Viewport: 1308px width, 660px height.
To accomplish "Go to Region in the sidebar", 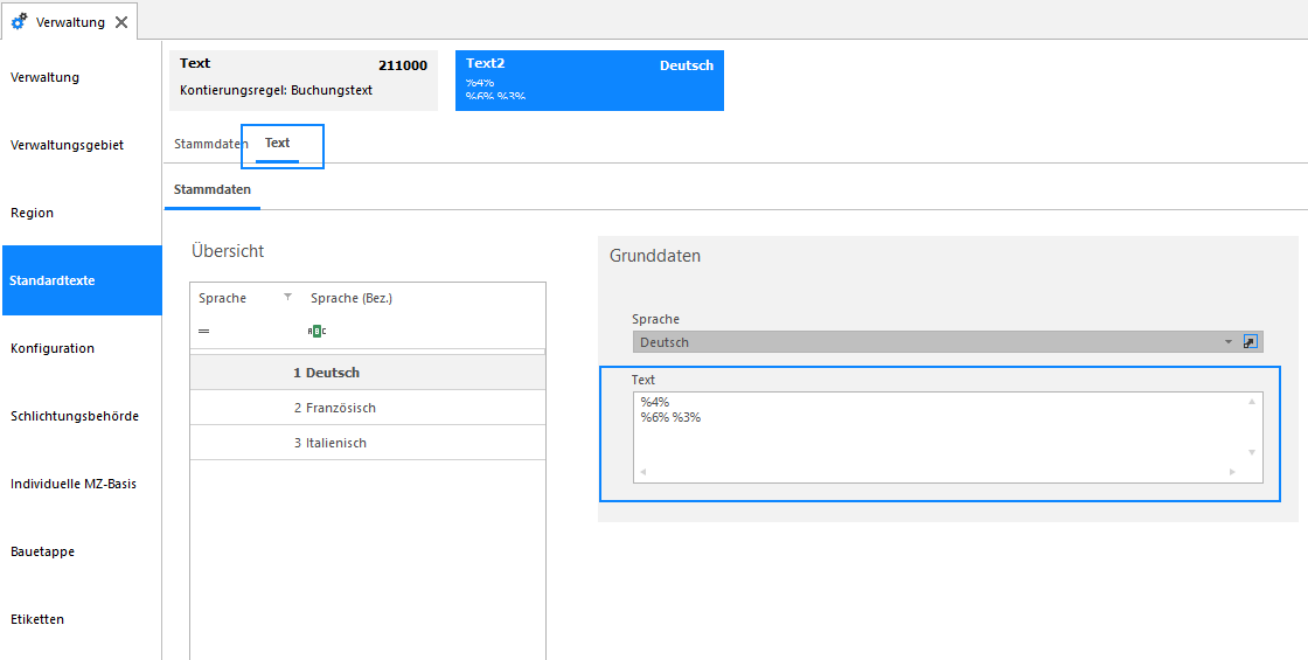I will 81,213.
